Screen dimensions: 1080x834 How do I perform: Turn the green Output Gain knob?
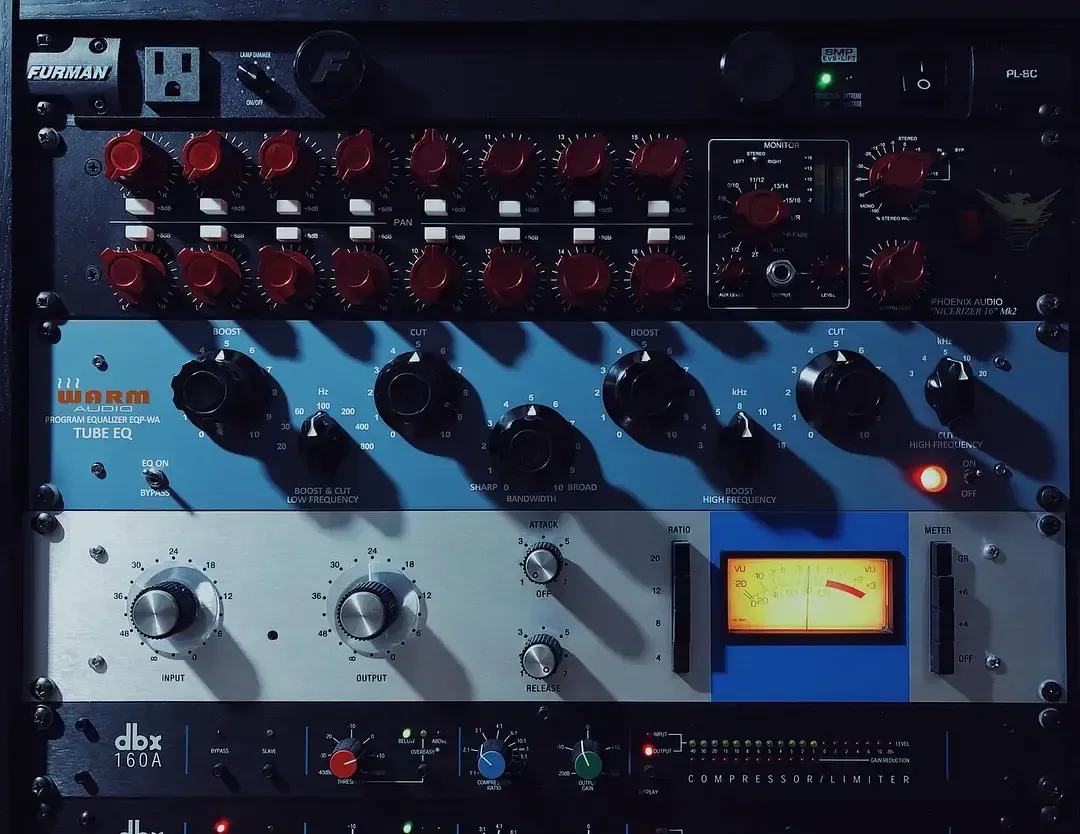587,760
